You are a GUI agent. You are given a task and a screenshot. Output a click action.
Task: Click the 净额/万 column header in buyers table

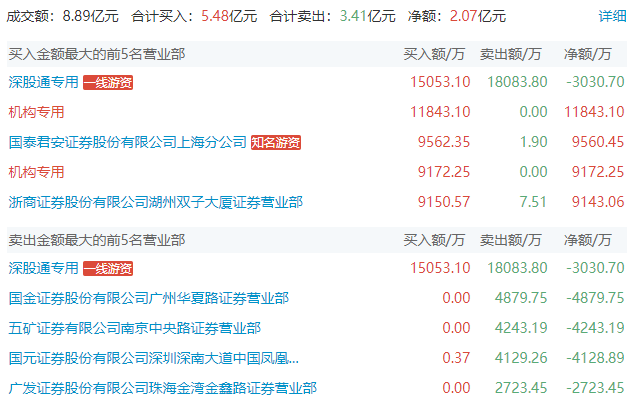click(x=587, y=54)
